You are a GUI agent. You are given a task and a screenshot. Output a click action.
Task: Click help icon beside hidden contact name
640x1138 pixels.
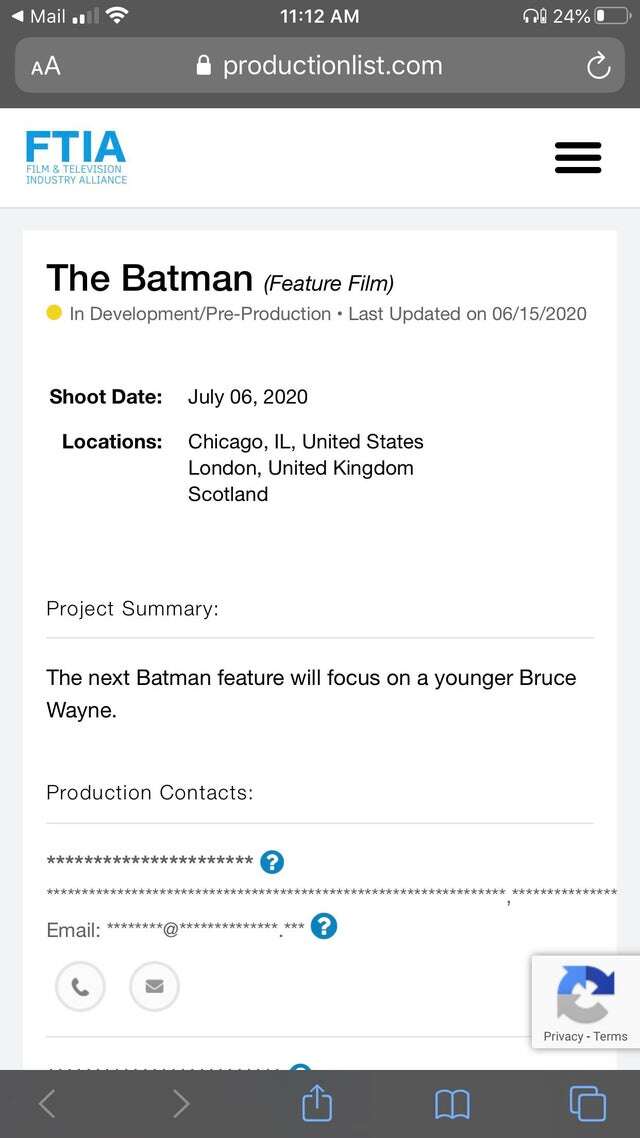(271, 861)
